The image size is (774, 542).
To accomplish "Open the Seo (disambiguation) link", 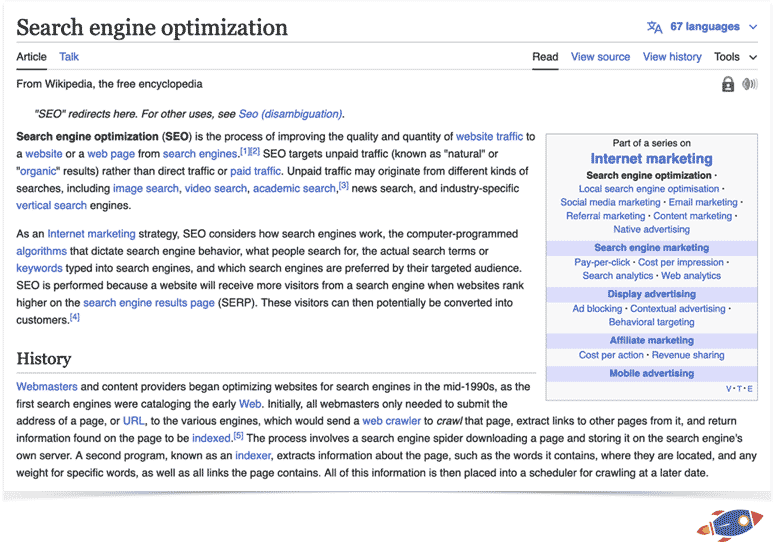I will 290,114.
